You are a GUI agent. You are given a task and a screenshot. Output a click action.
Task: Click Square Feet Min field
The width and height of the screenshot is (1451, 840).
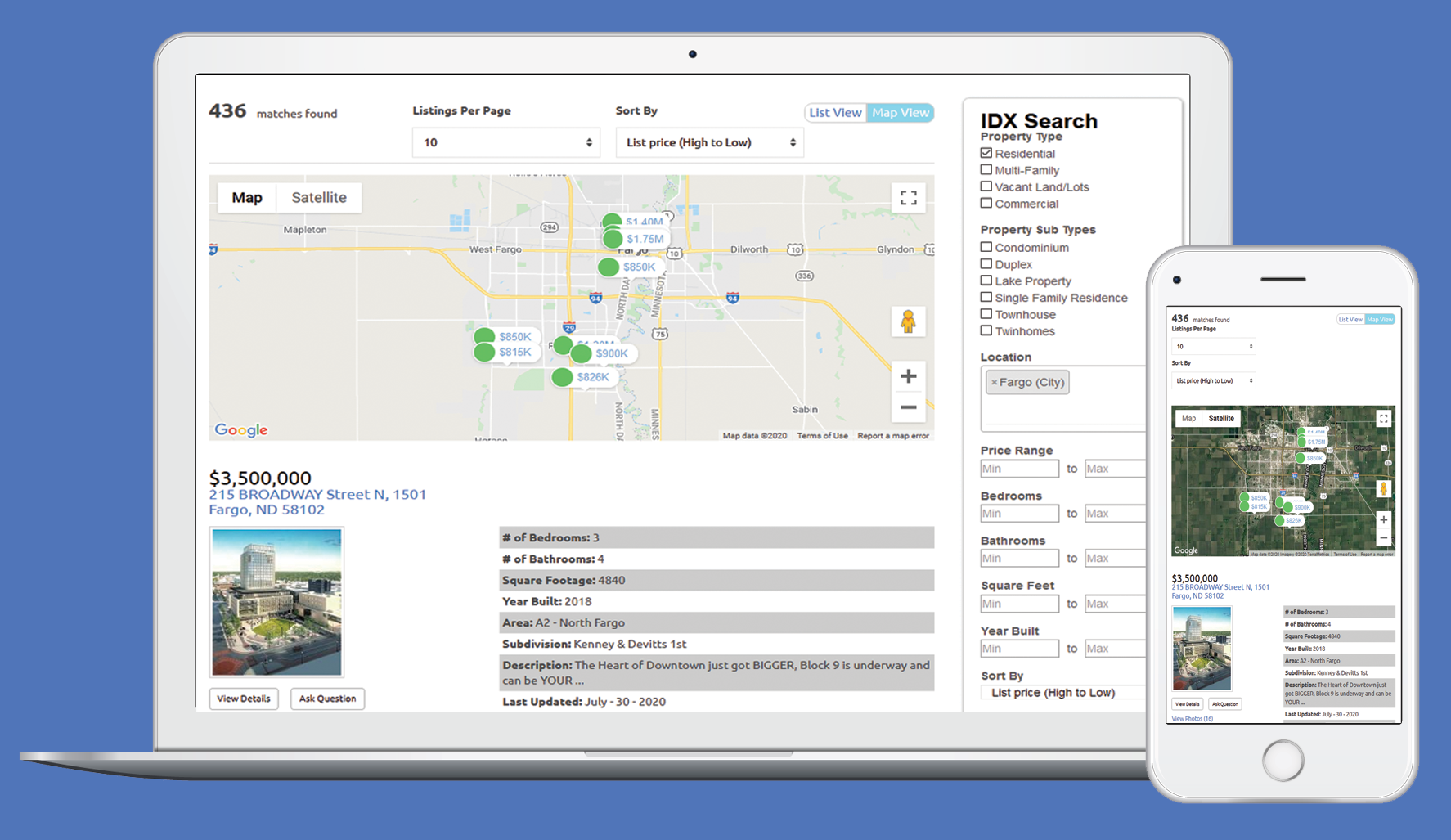click(x=1020, y=604)
